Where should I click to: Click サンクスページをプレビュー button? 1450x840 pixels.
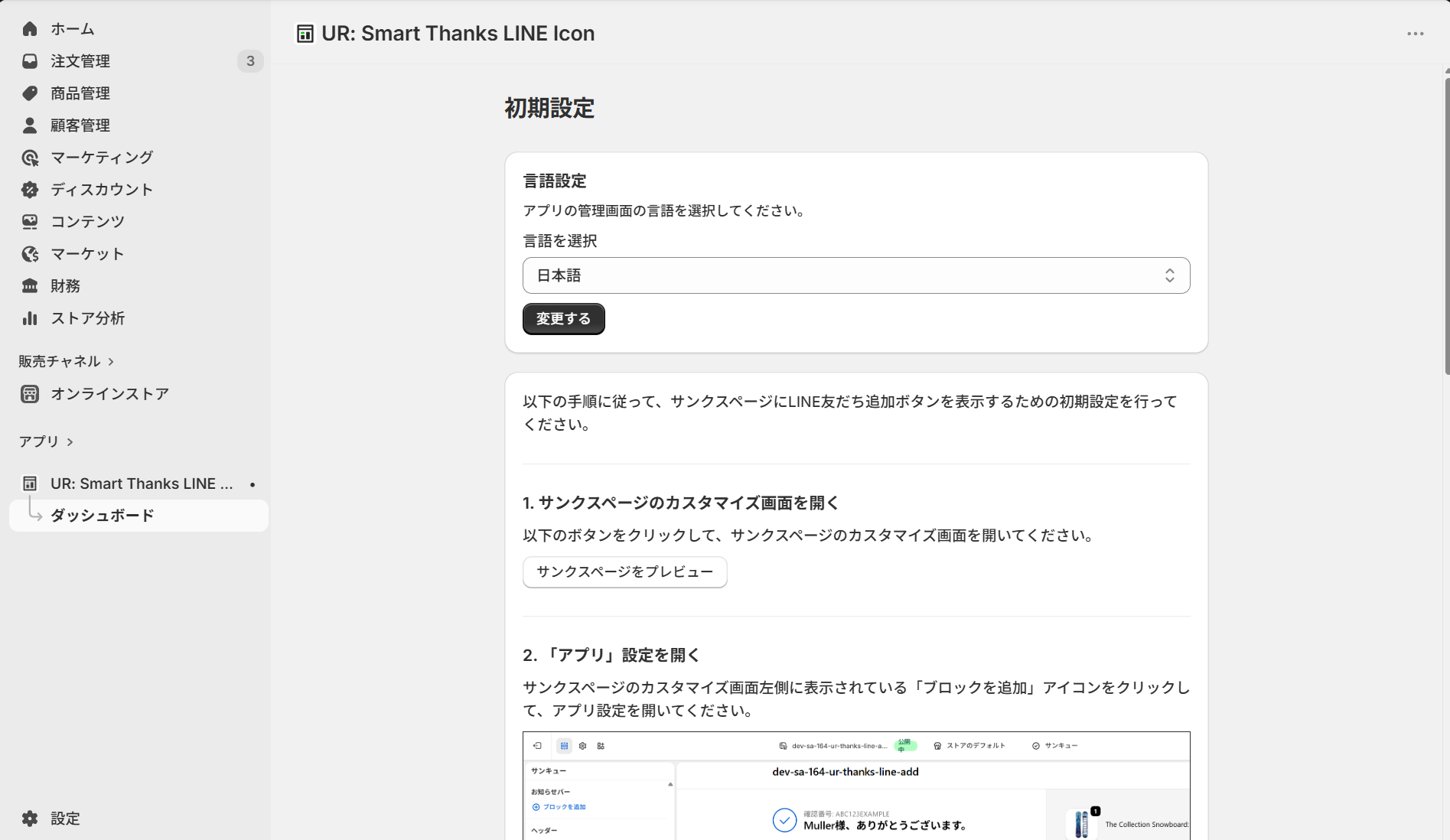click(625, 572)
